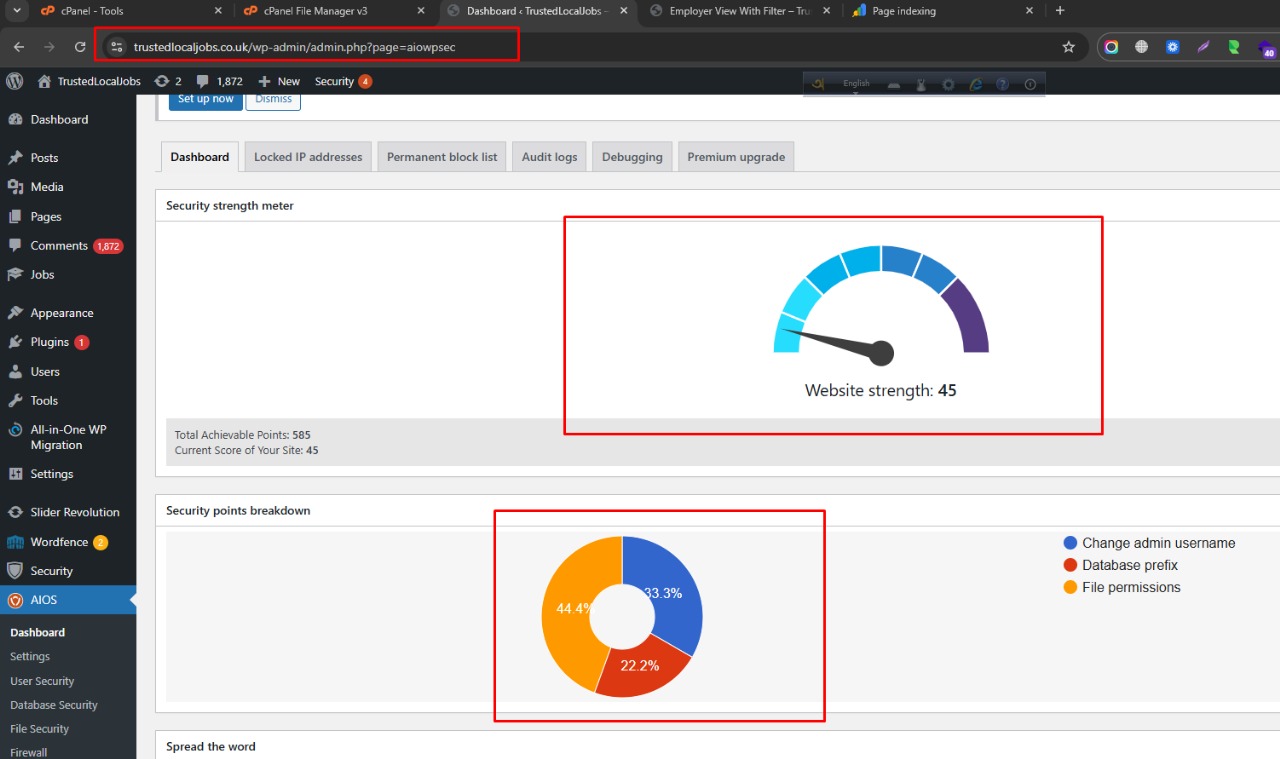This screenshot has width=1280, height=759.
Task: Open a new browser tab
Action: point(1060,11)
